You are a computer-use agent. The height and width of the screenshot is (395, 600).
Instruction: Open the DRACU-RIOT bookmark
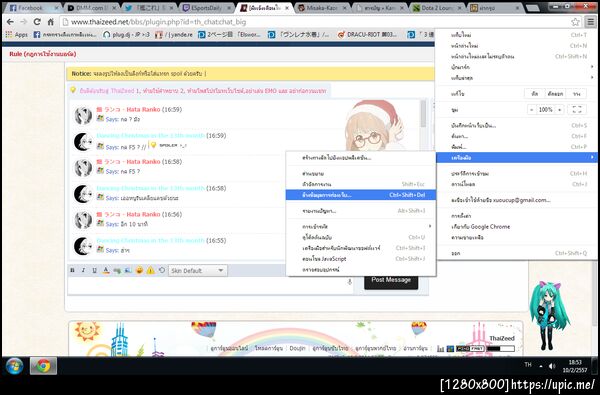367,35
